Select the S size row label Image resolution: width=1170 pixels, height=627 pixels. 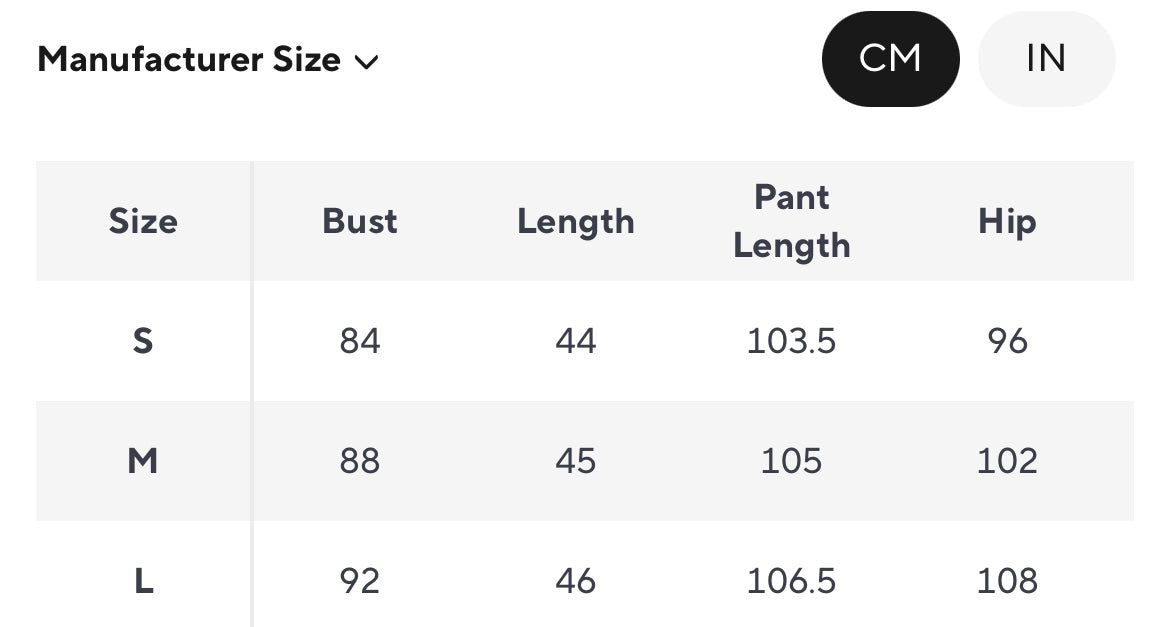pos(143,341)
